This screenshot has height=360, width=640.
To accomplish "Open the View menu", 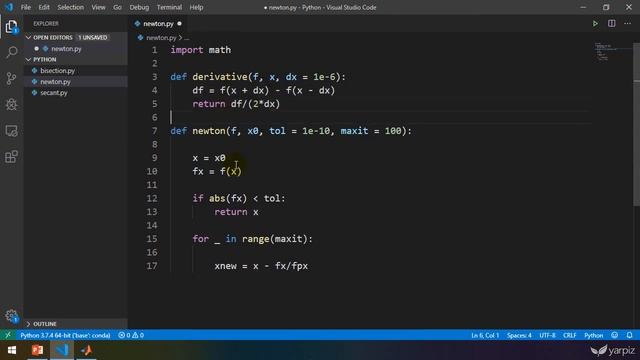I will (98, 7).
